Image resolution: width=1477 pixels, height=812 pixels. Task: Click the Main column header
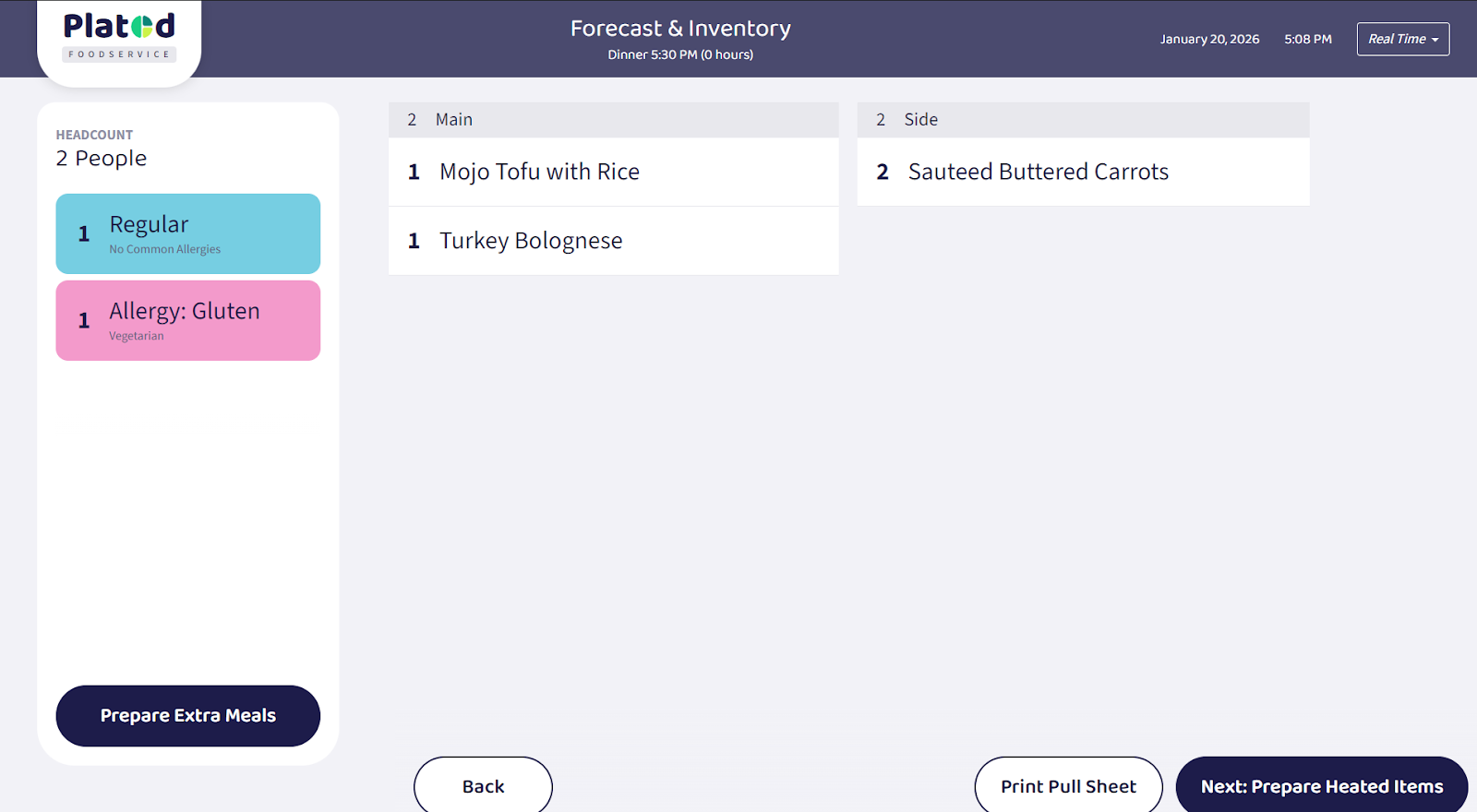(x=613, y=120)
